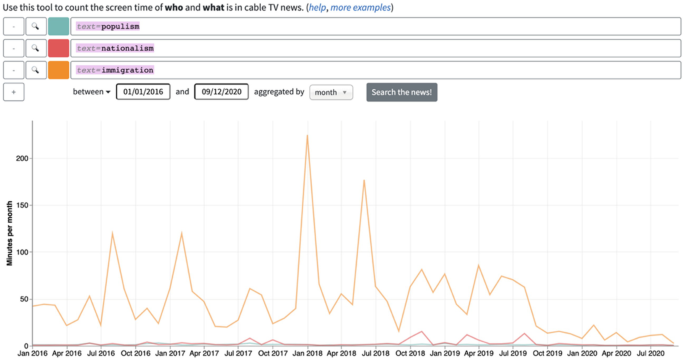Open the help link
This screenshot has width=685, height=361.
point(318,7)
